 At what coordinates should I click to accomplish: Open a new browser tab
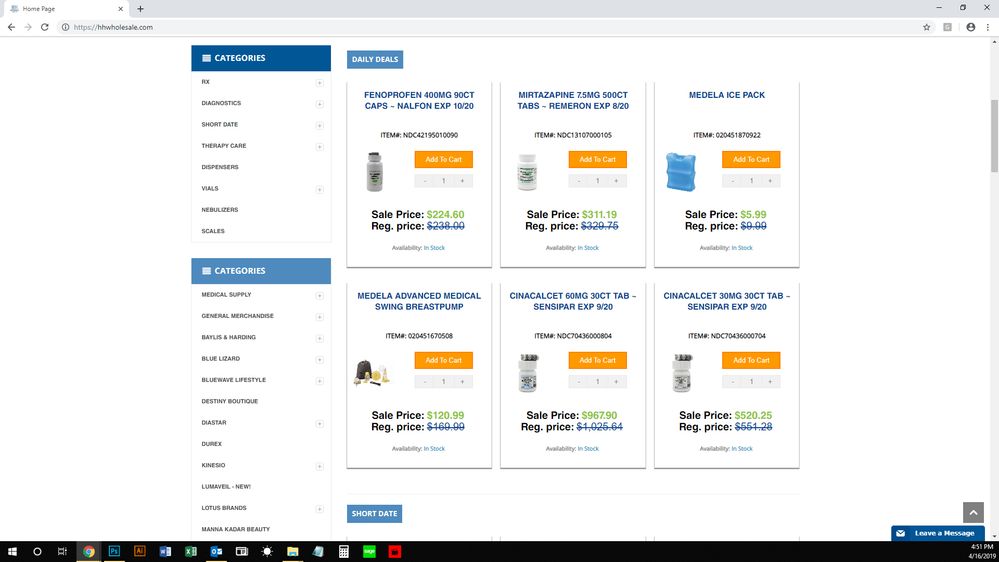pos(140,9)
